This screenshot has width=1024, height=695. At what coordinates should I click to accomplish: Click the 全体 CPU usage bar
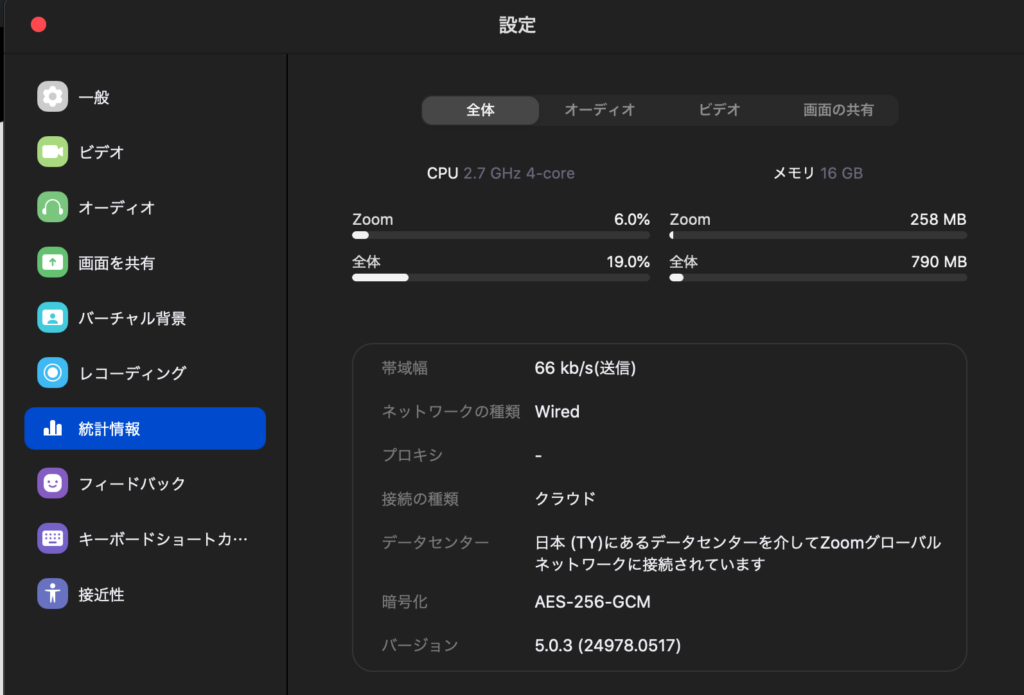(501, 278)
